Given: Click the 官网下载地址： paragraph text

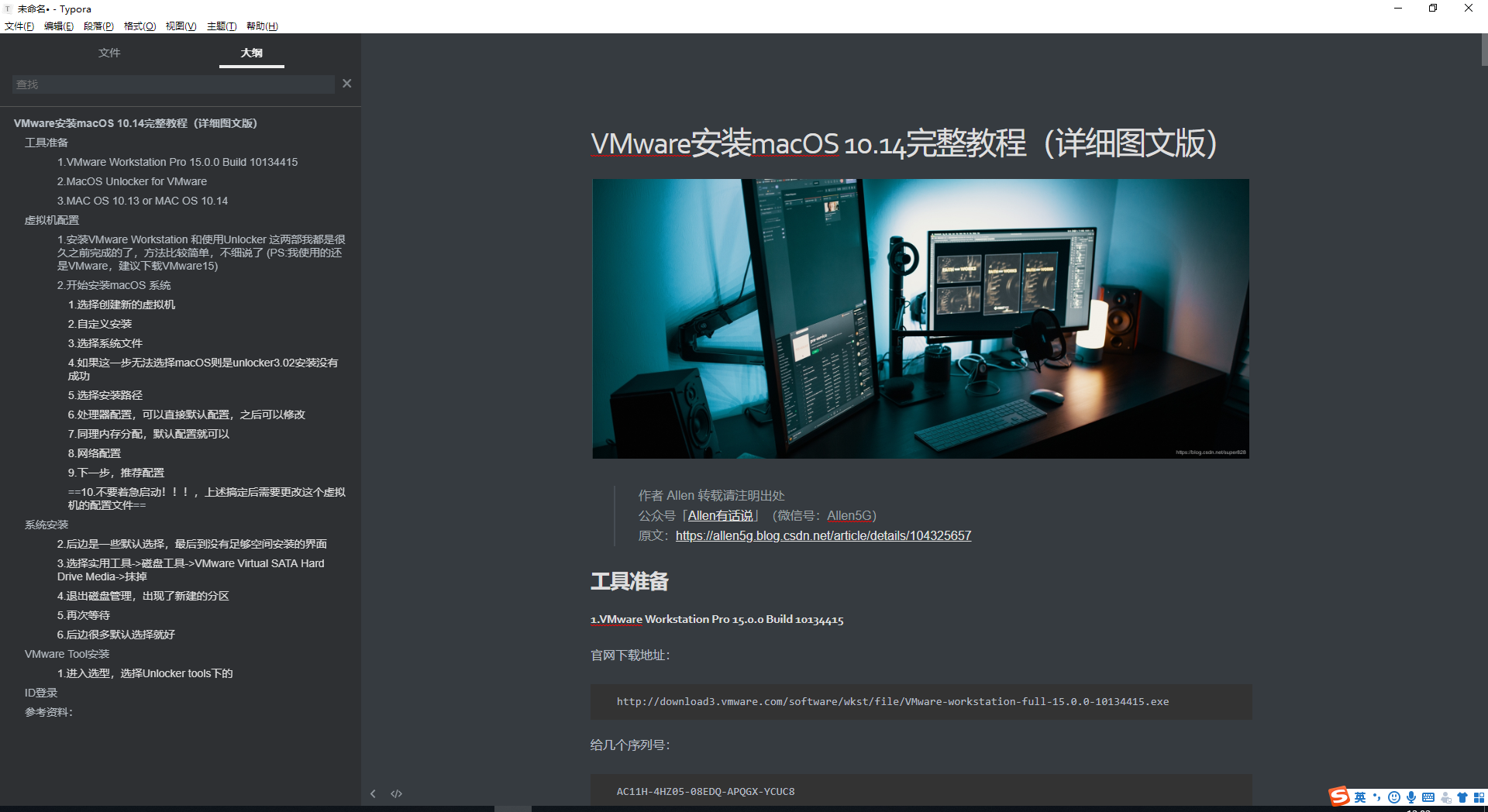Looking at the screenshot, I should (x=630, y=655).
